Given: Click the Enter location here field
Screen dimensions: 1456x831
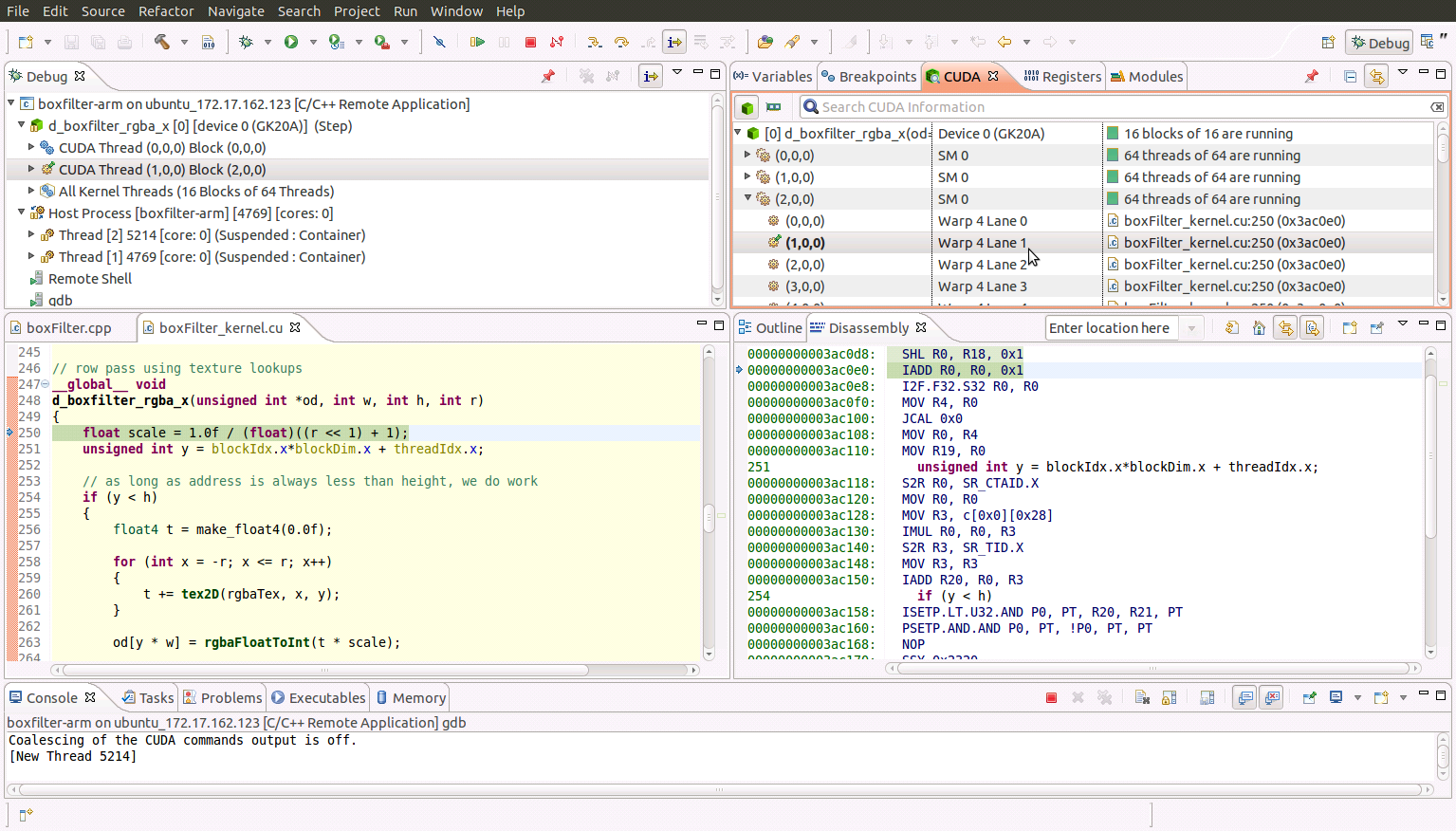Looking at the screenshot, I should click(1112, 327).
